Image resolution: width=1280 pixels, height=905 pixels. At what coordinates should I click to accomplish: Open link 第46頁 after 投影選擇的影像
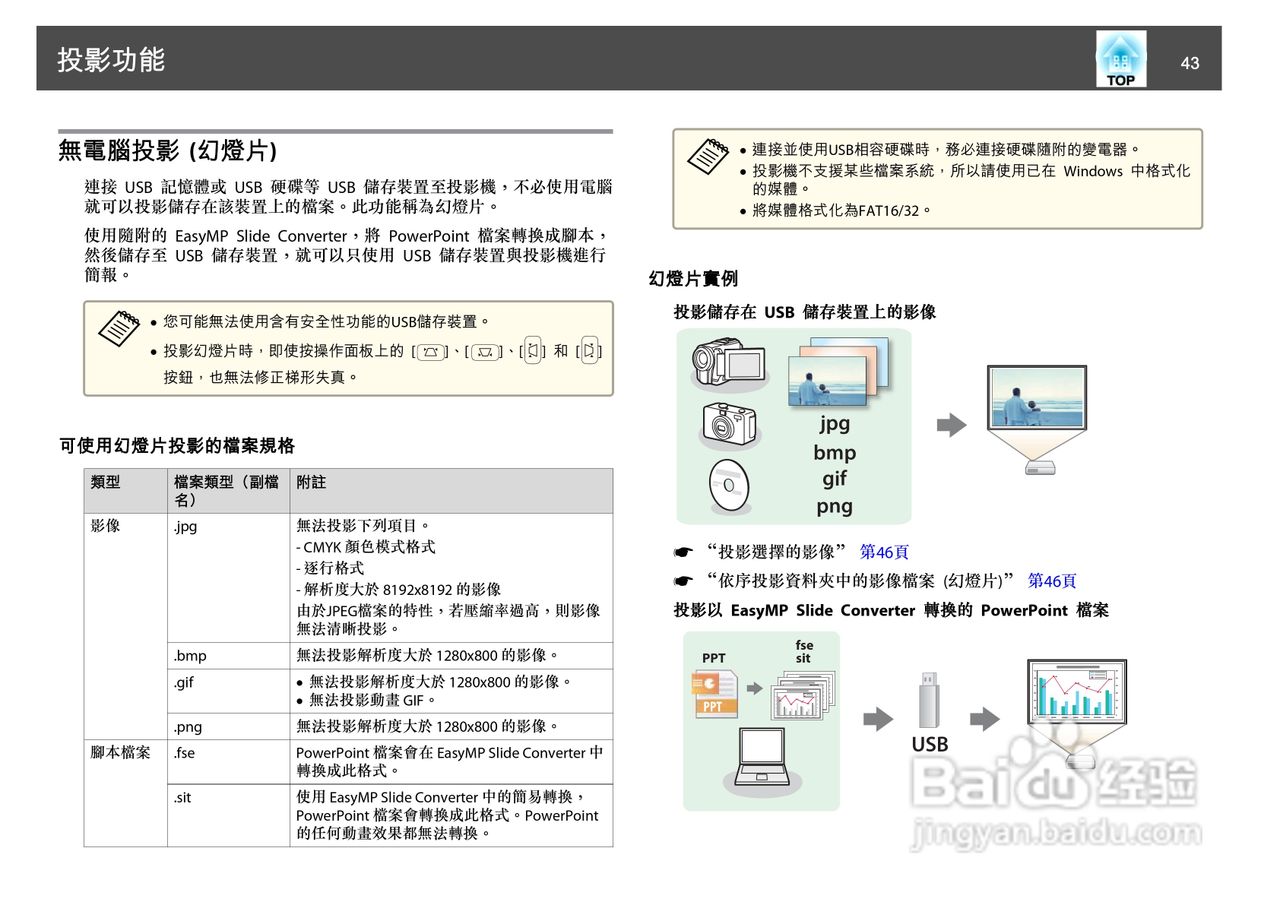click(884, 551)
